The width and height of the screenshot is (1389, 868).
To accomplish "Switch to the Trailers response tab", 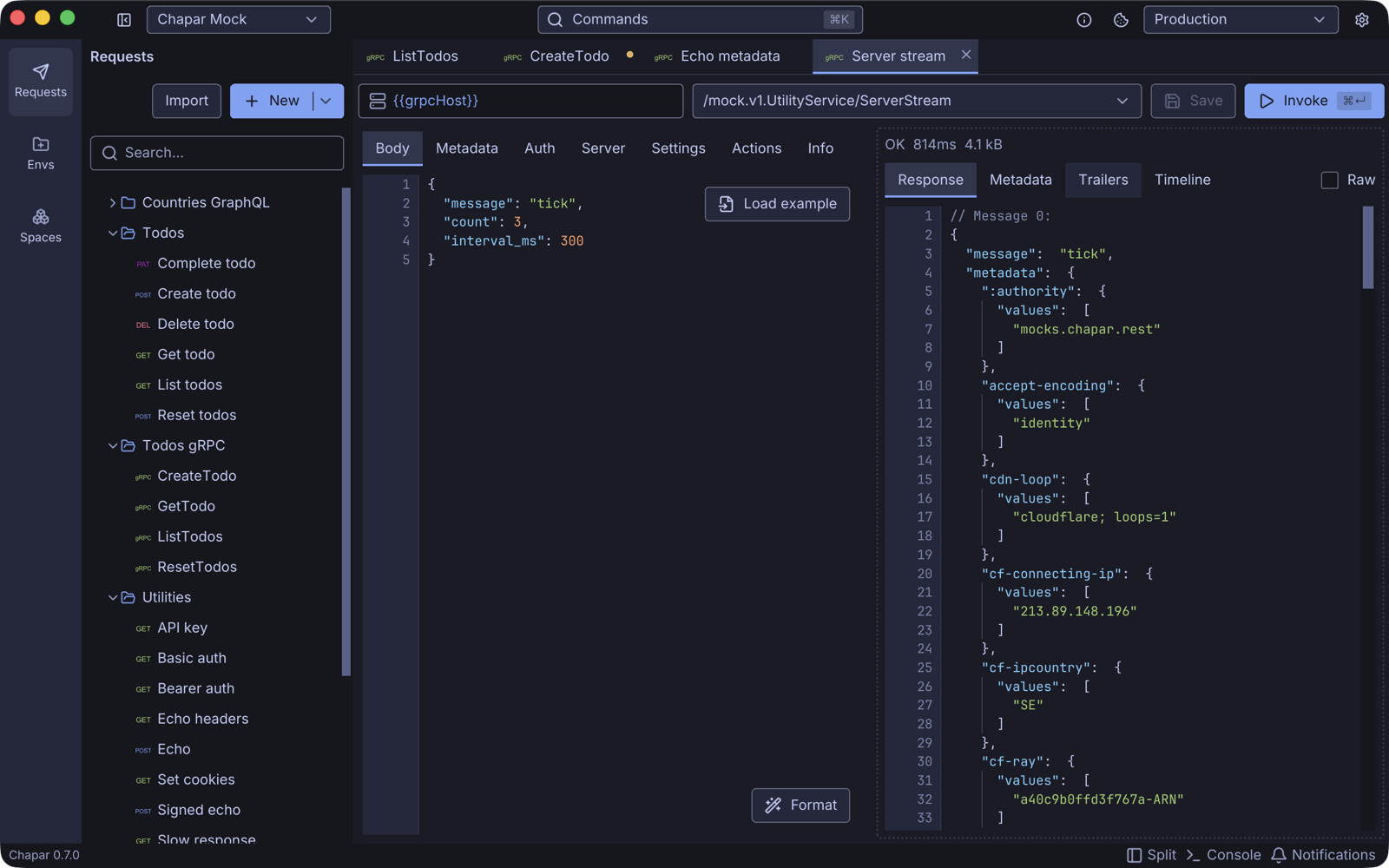I will [1103, 180].
